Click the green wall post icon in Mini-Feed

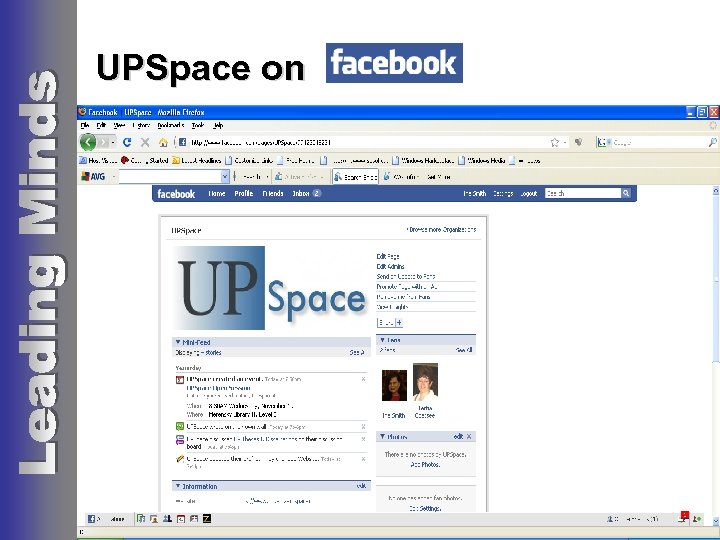180,427
